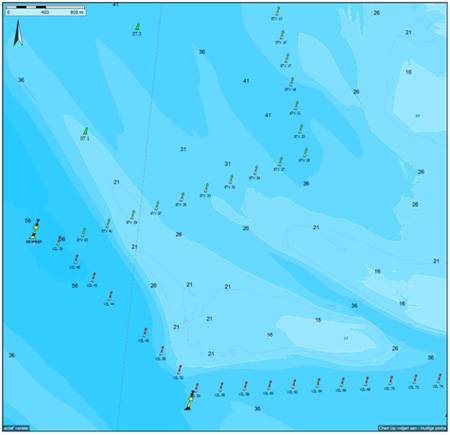450x435 pixels.
Task: Click the 'actief venster' status label
Action: (x=16, y=428)
